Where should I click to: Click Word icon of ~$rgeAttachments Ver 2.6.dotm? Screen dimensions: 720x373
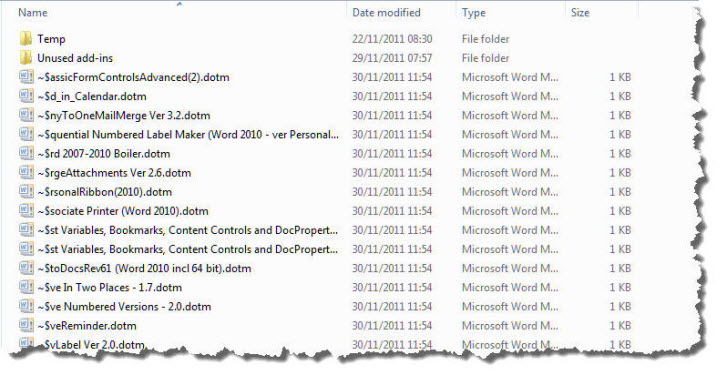click(26, 173)
